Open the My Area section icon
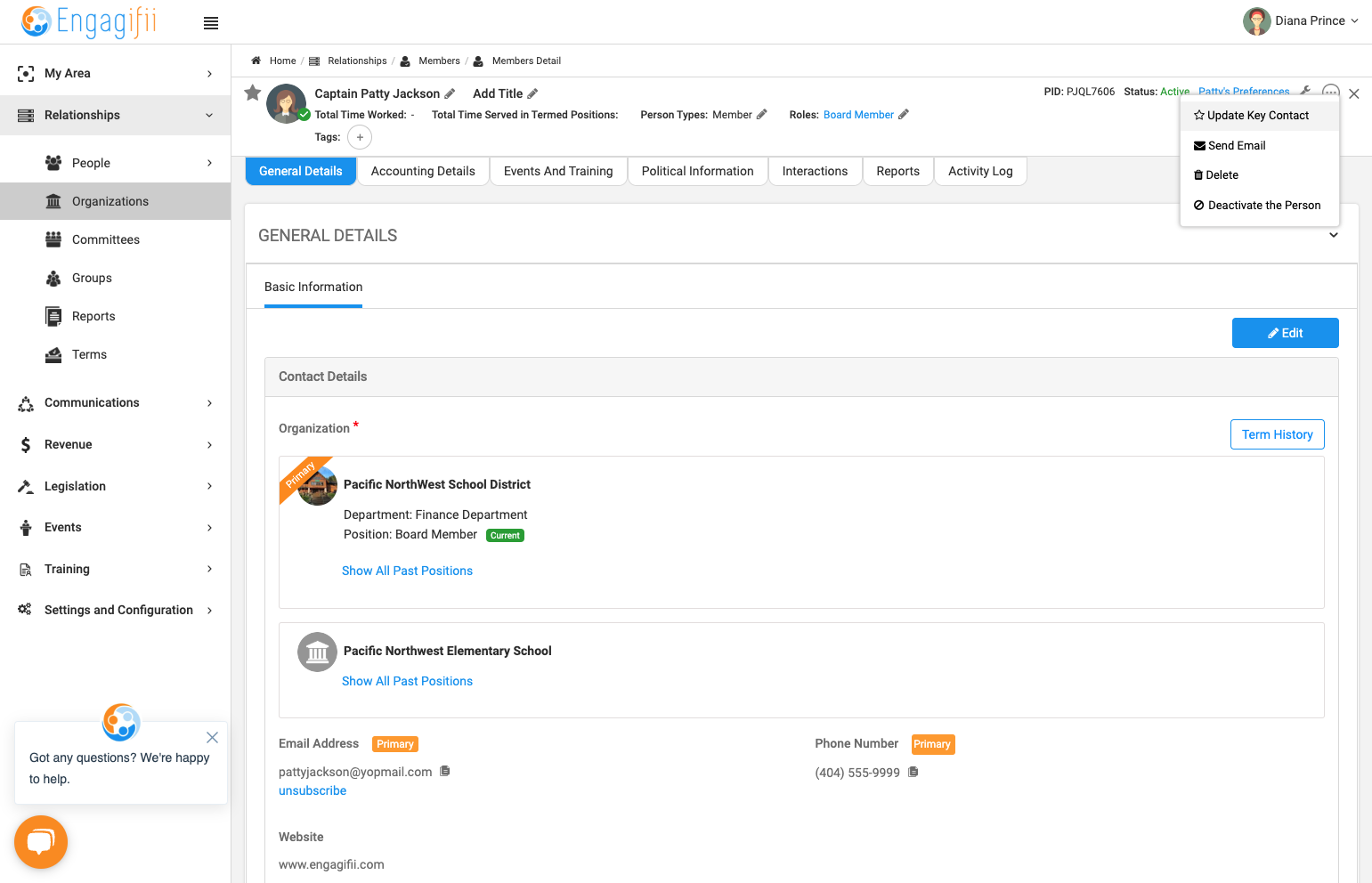This screenshot has width=1372, height=883. point(26,74)
